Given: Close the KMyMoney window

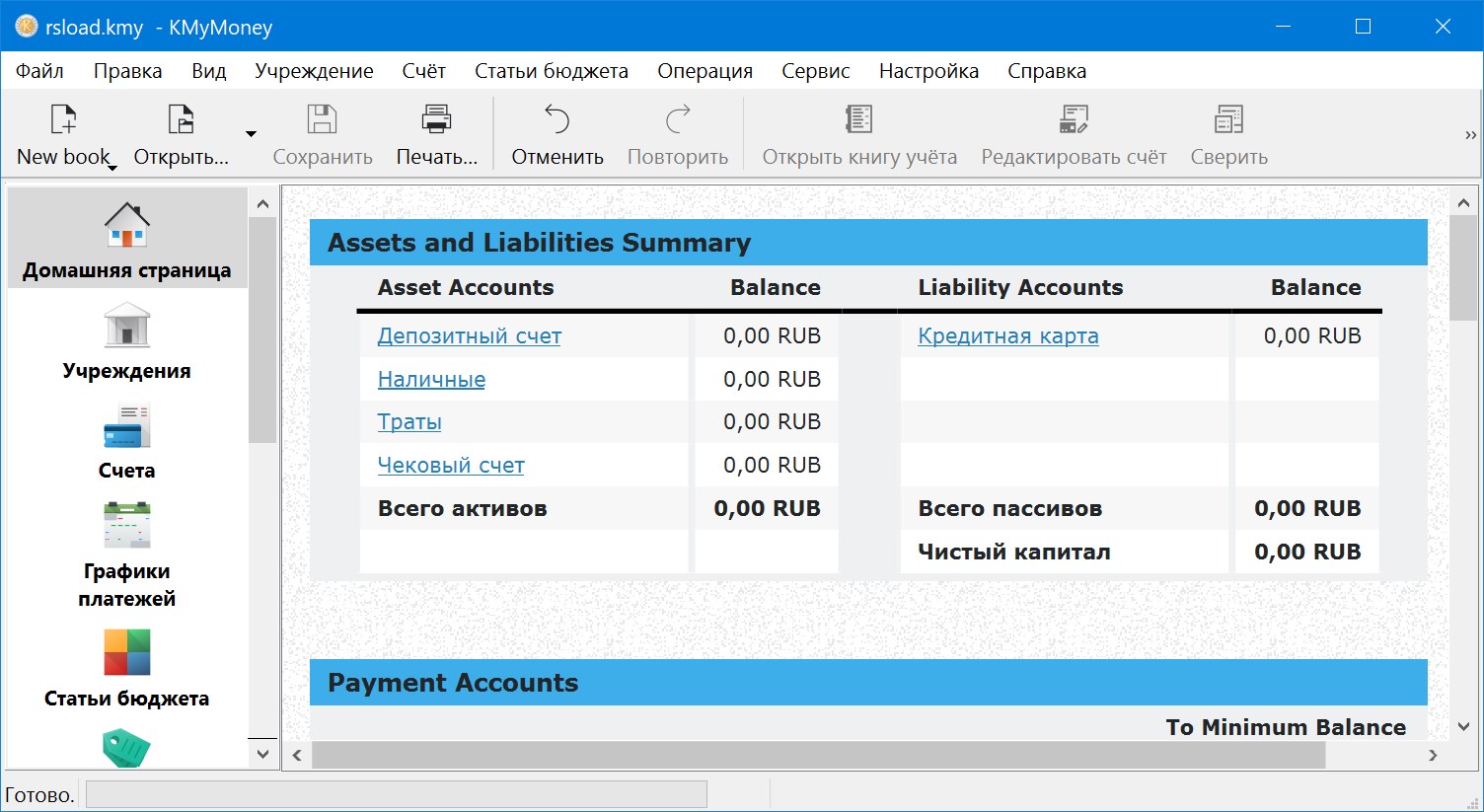Looking at the screenshot, I should pyautogui.click(x=1443, y=27).
